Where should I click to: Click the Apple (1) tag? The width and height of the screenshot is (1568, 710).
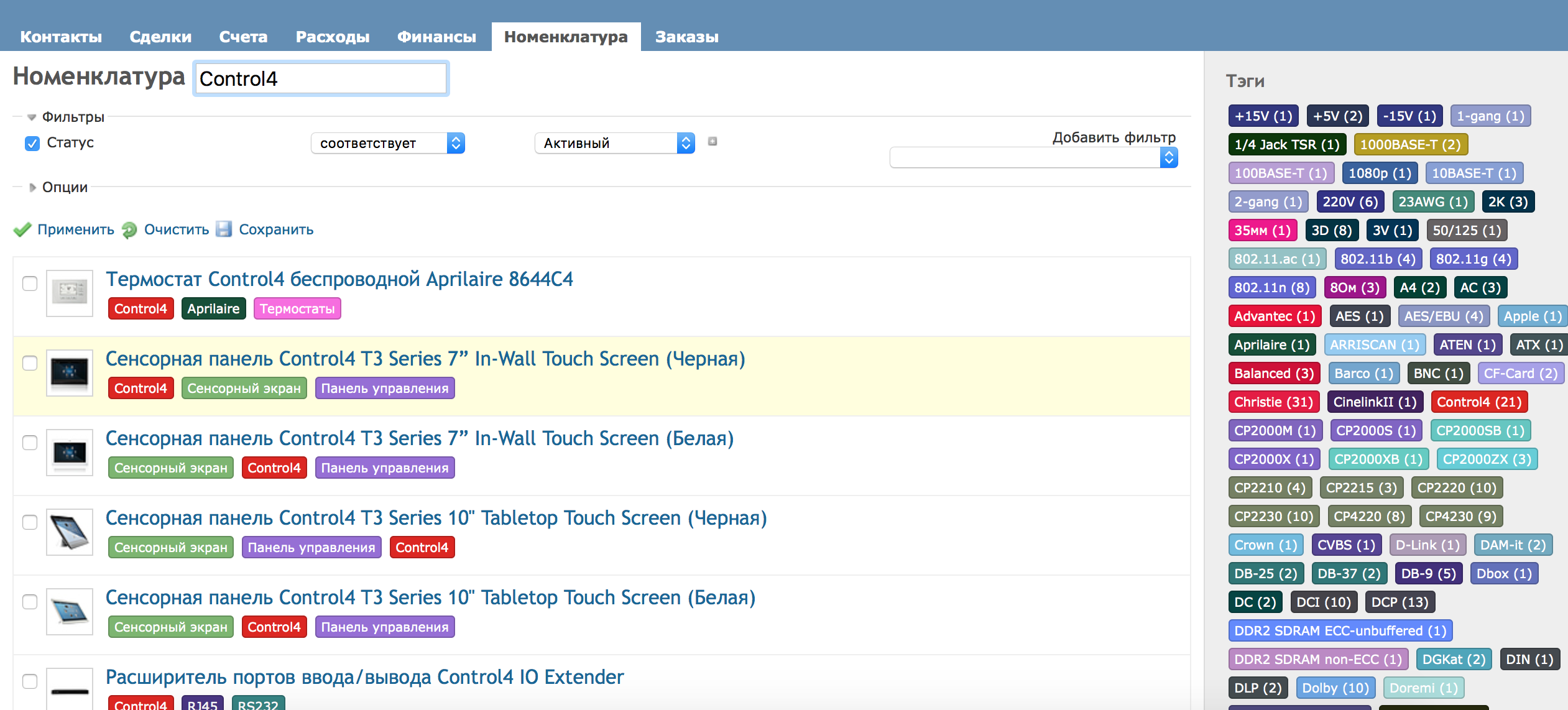(1533, 316)
